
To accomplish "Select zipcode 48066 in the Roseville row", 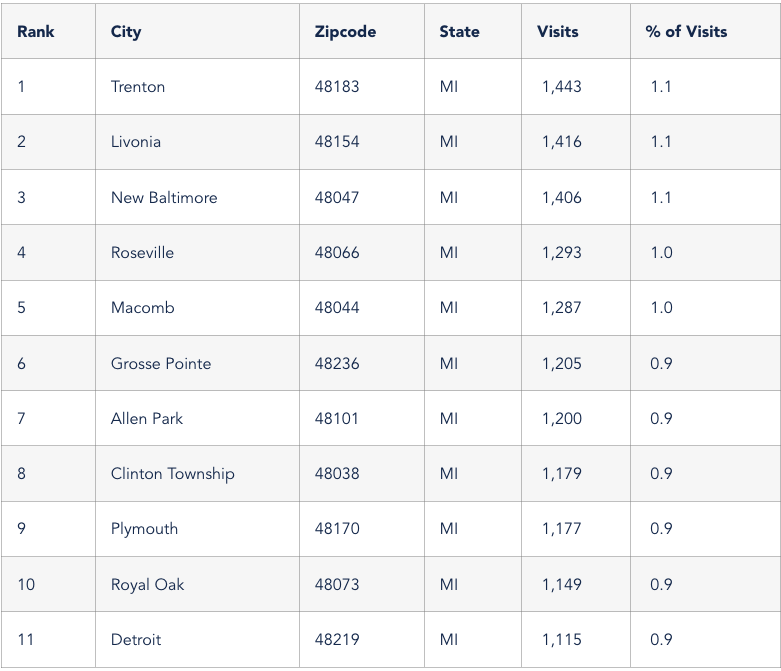I will [336, 253].
